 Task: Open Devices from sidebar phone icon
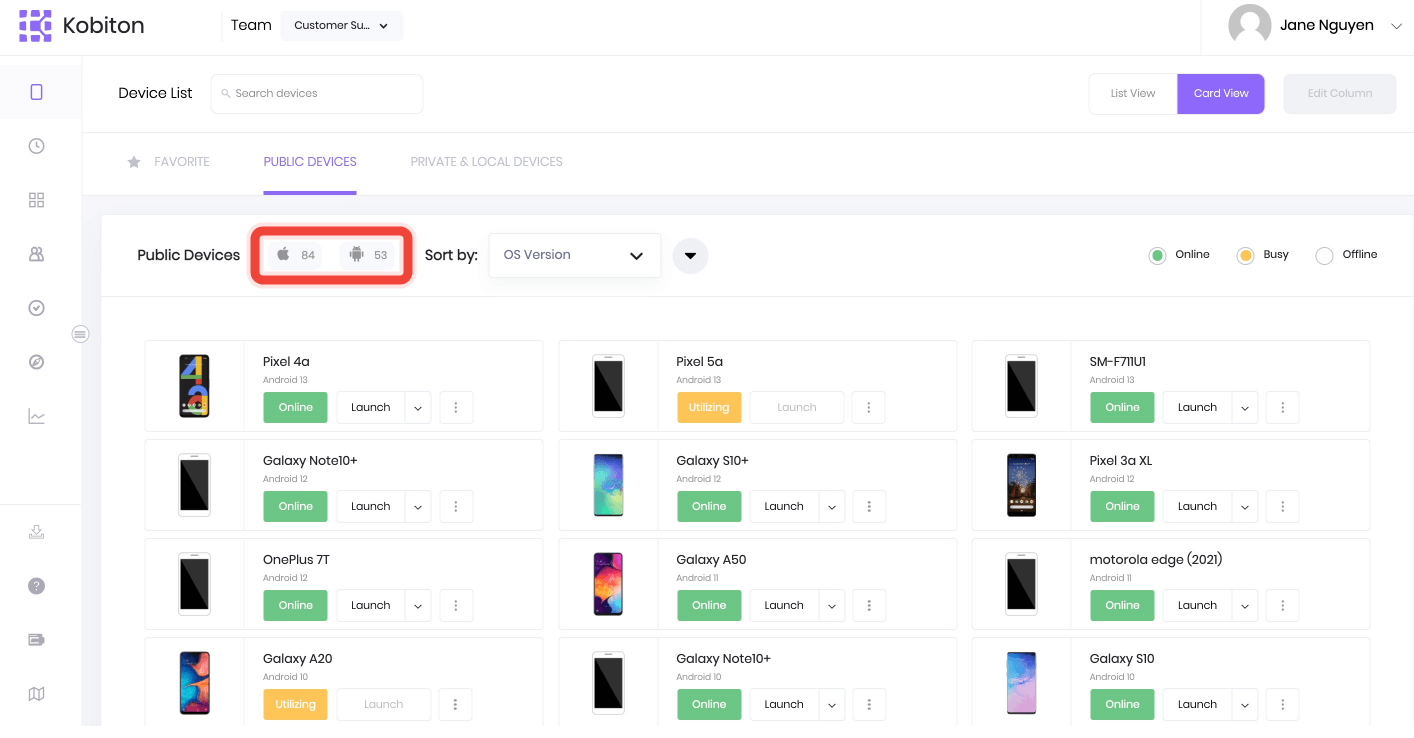click(37, 92)
